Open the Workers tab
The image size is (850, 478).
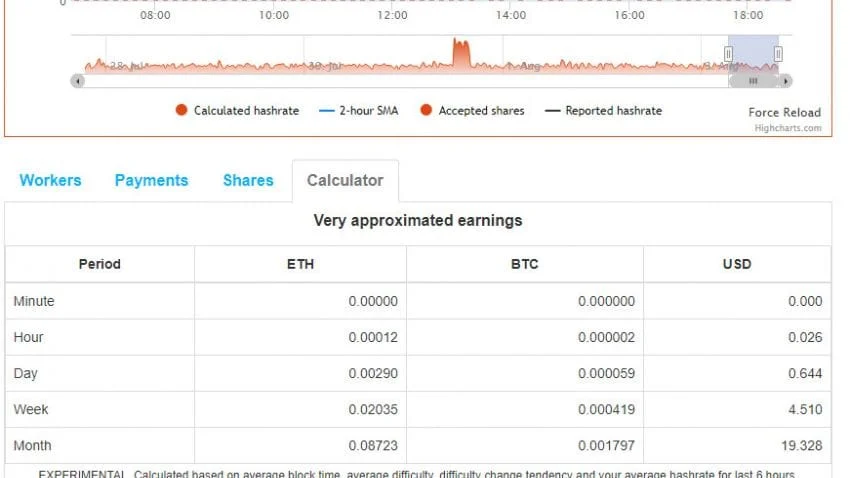(x=50, y=180)
